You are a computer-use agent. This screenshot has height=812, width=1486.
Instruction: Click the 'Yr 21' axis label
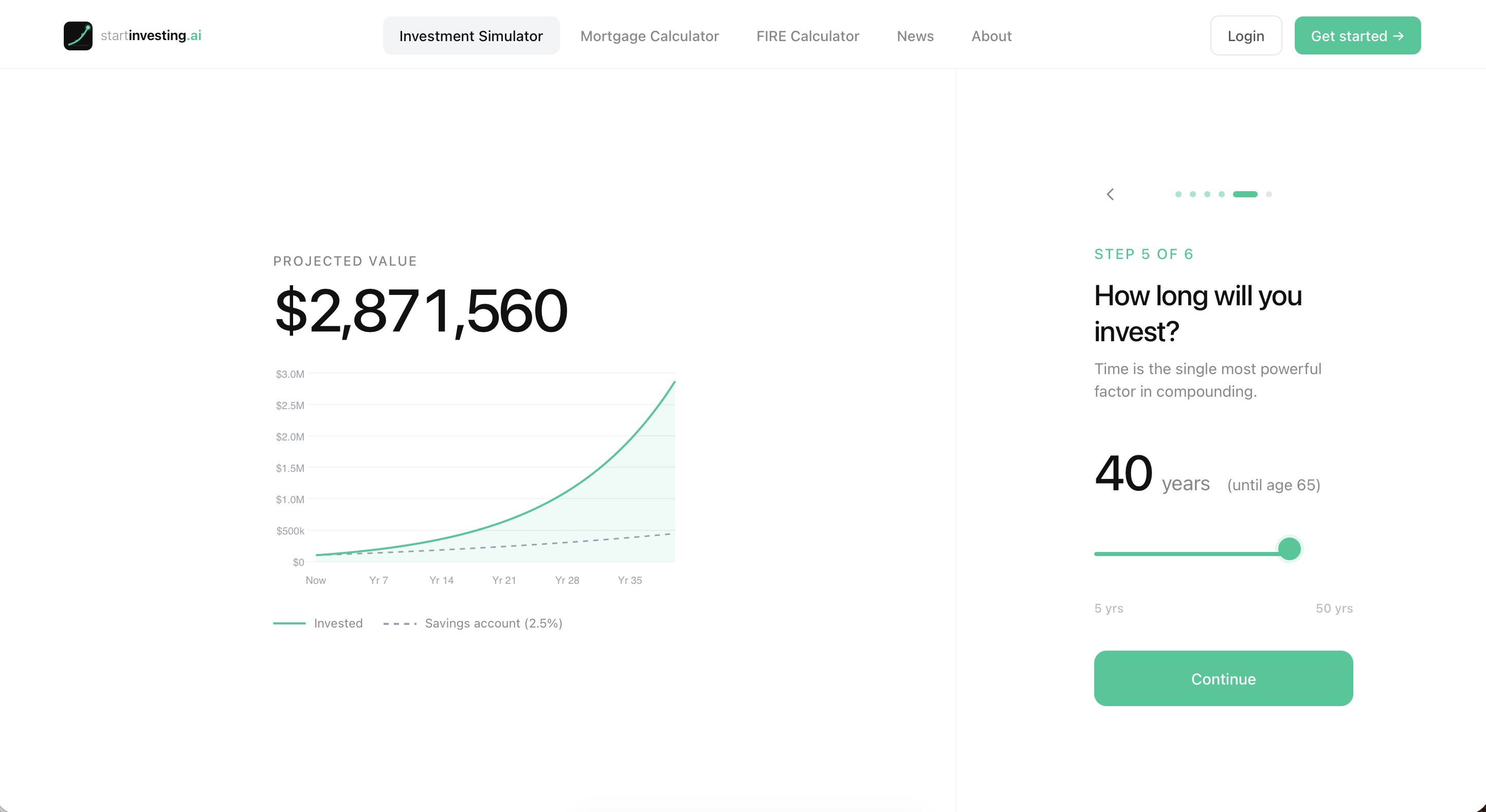coord(503,580)
